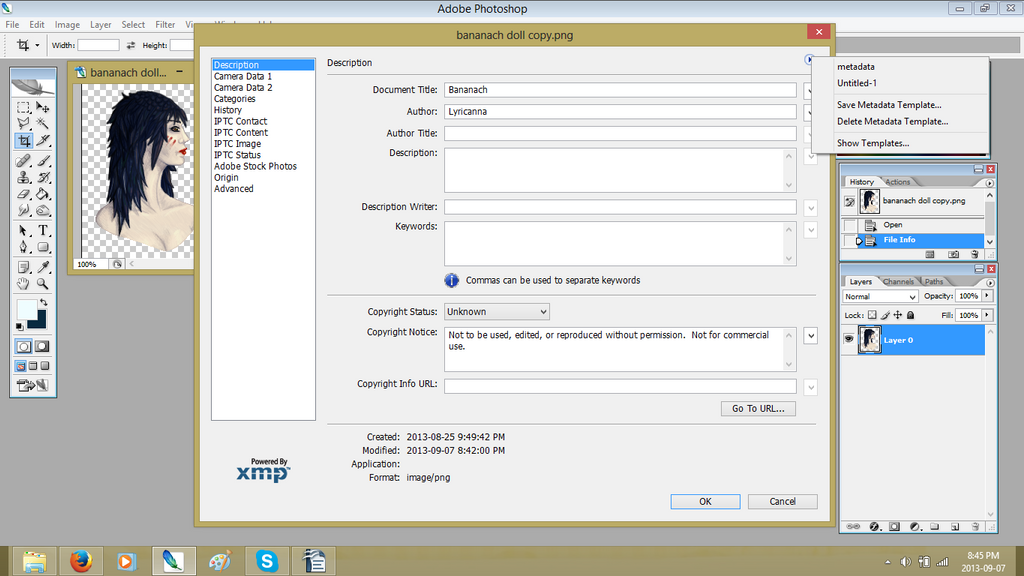Select the Notes tool
This screenshot has width=1024, height=576.
(24, 267)
